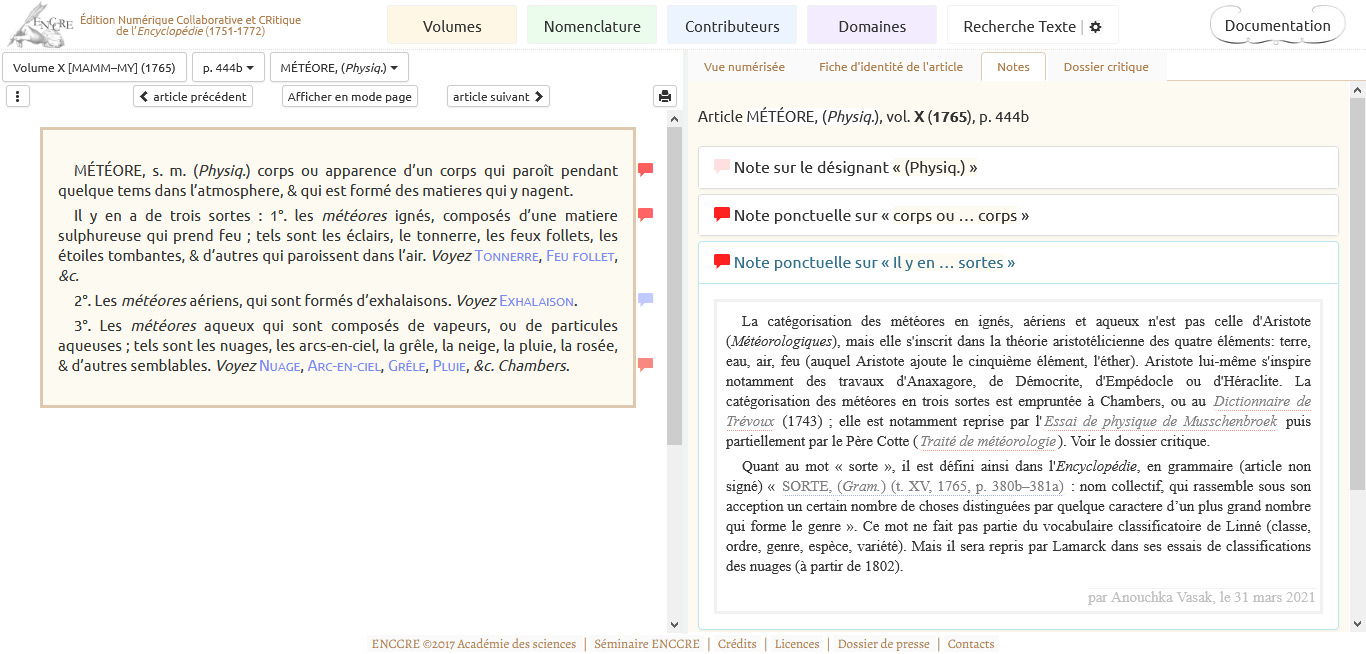The height and width of the screenshot is (654, 1366).
Task: Collapse note on 'Il y en … sortes'
Action: coord(873,263)
